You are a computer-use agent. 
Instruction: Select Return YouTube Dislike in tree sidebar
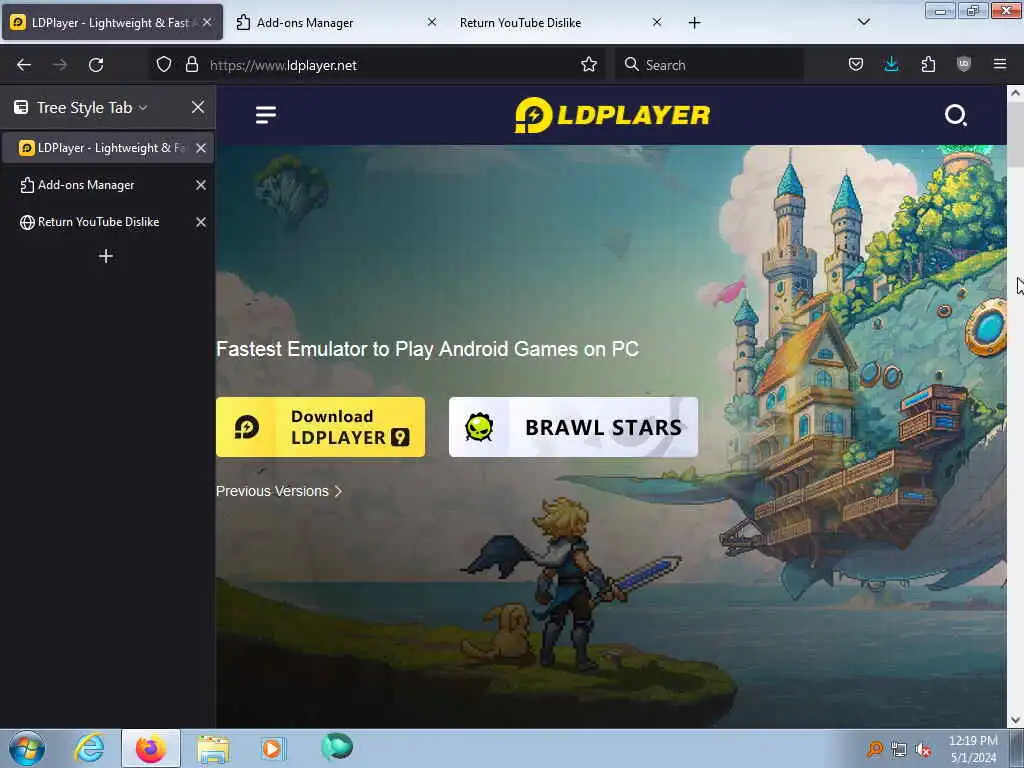coord(108,222)
